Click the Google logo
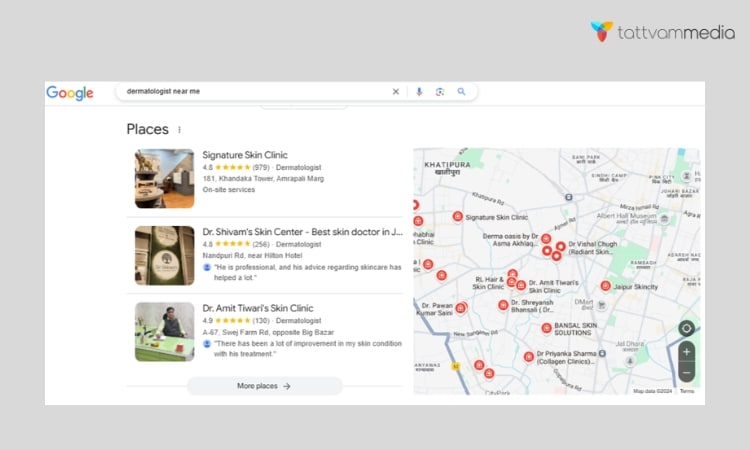 coord(70,93)
